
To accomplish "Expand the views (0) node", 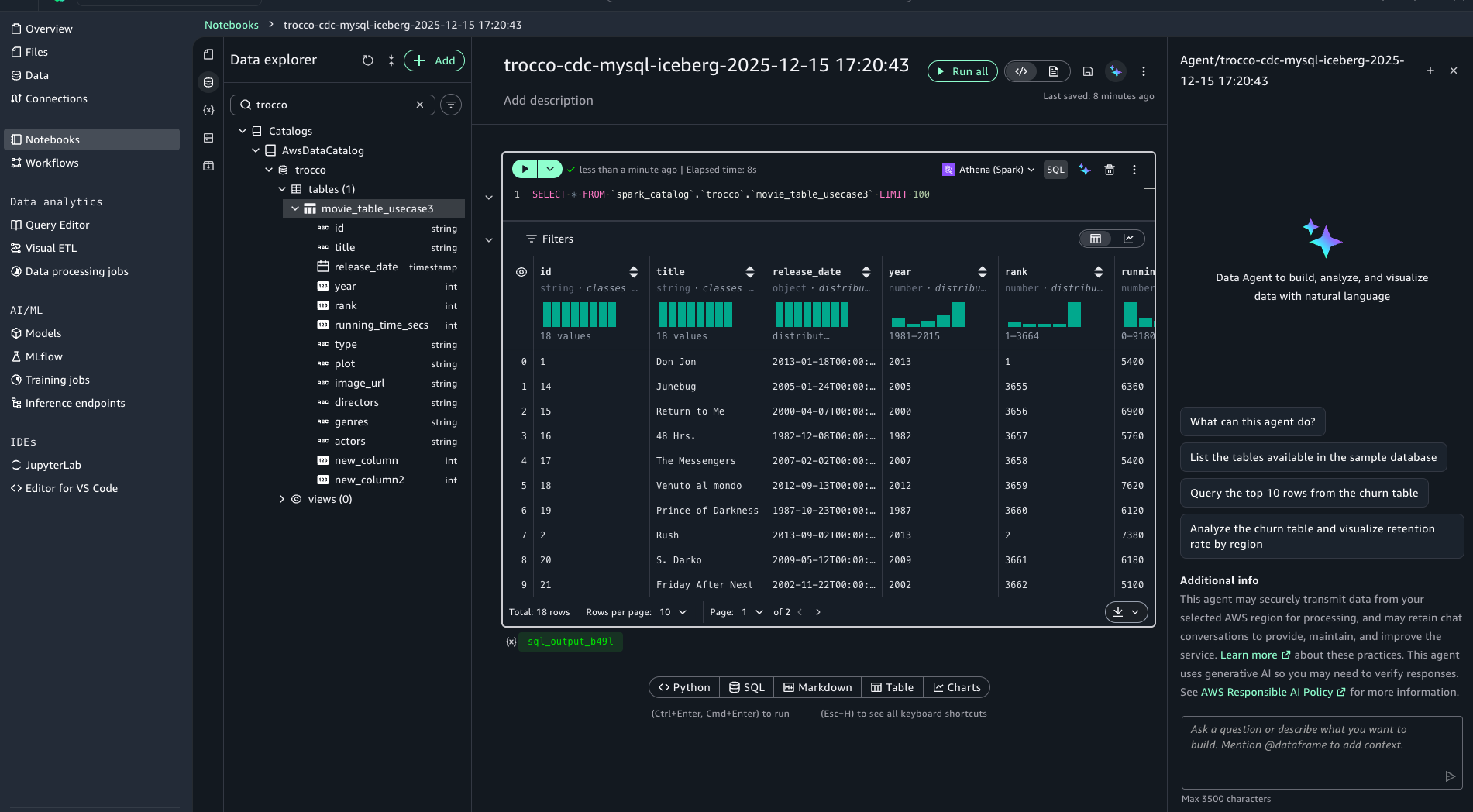I will (x=282, y=499).
